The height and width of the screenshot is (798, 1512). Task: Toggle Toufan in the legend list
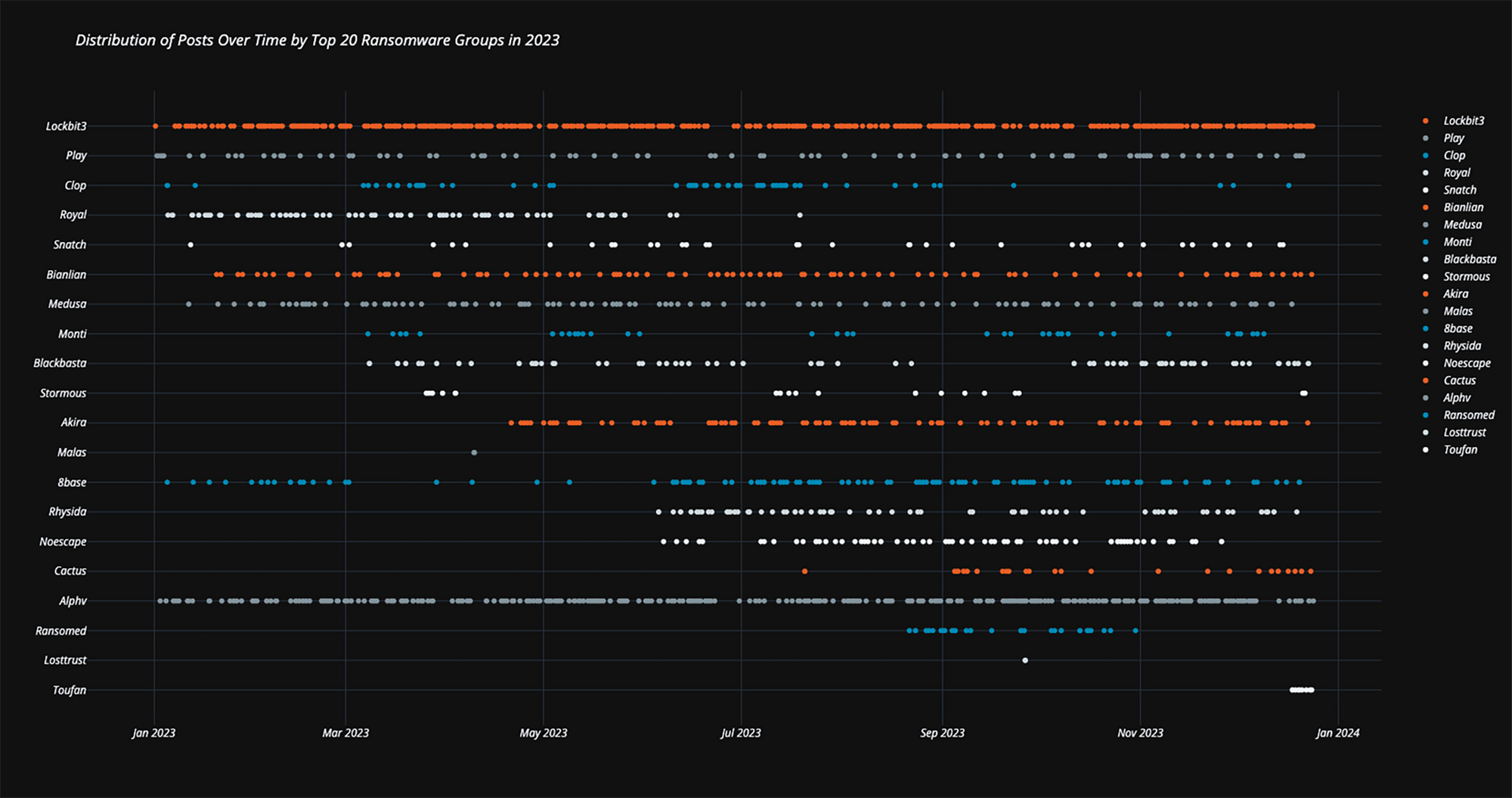(x=1460, y=450)
